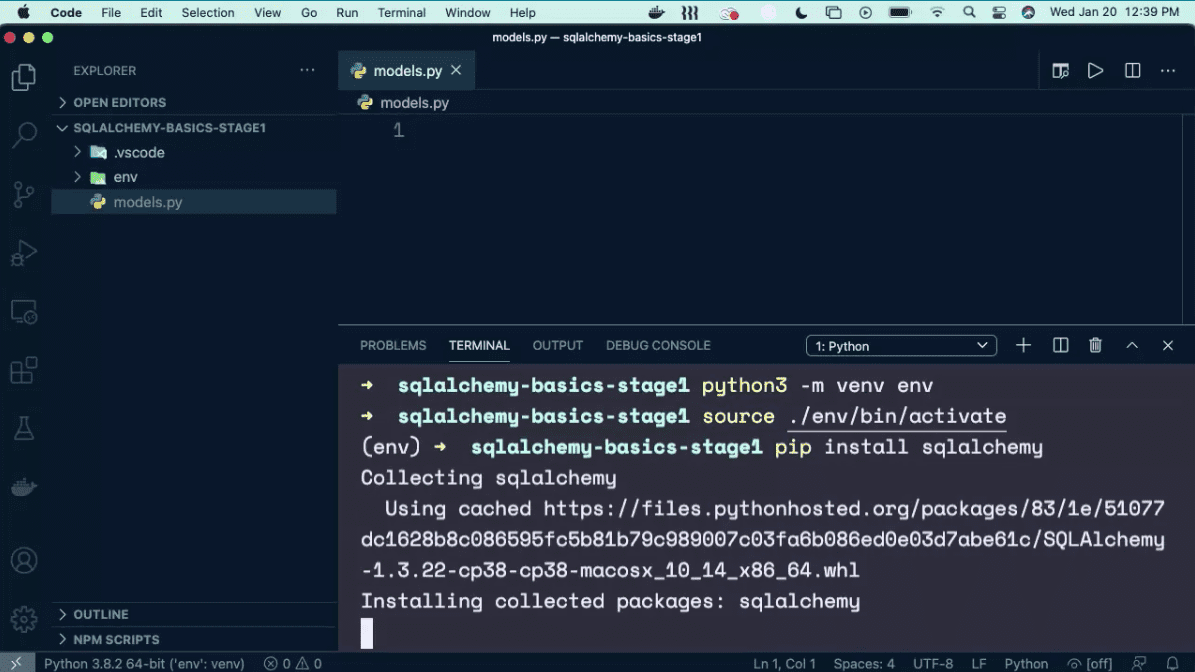
Task: Open the Apple menu
Action: tap(24, 12)
